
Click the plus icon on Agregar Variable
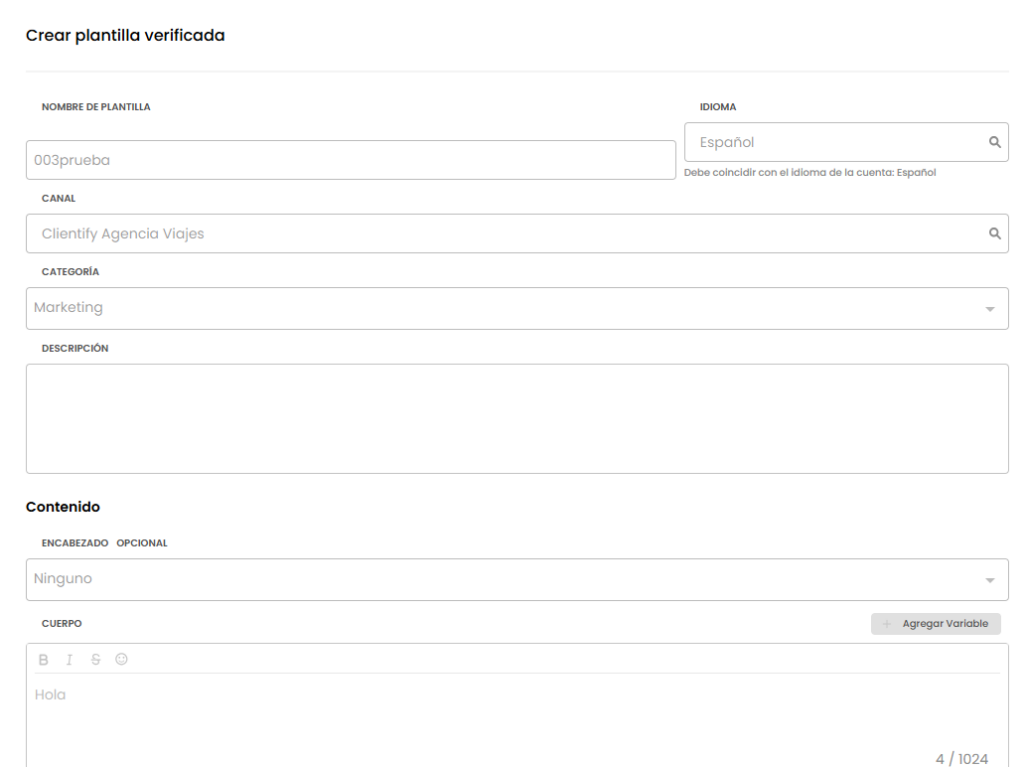tap(886, 623)
